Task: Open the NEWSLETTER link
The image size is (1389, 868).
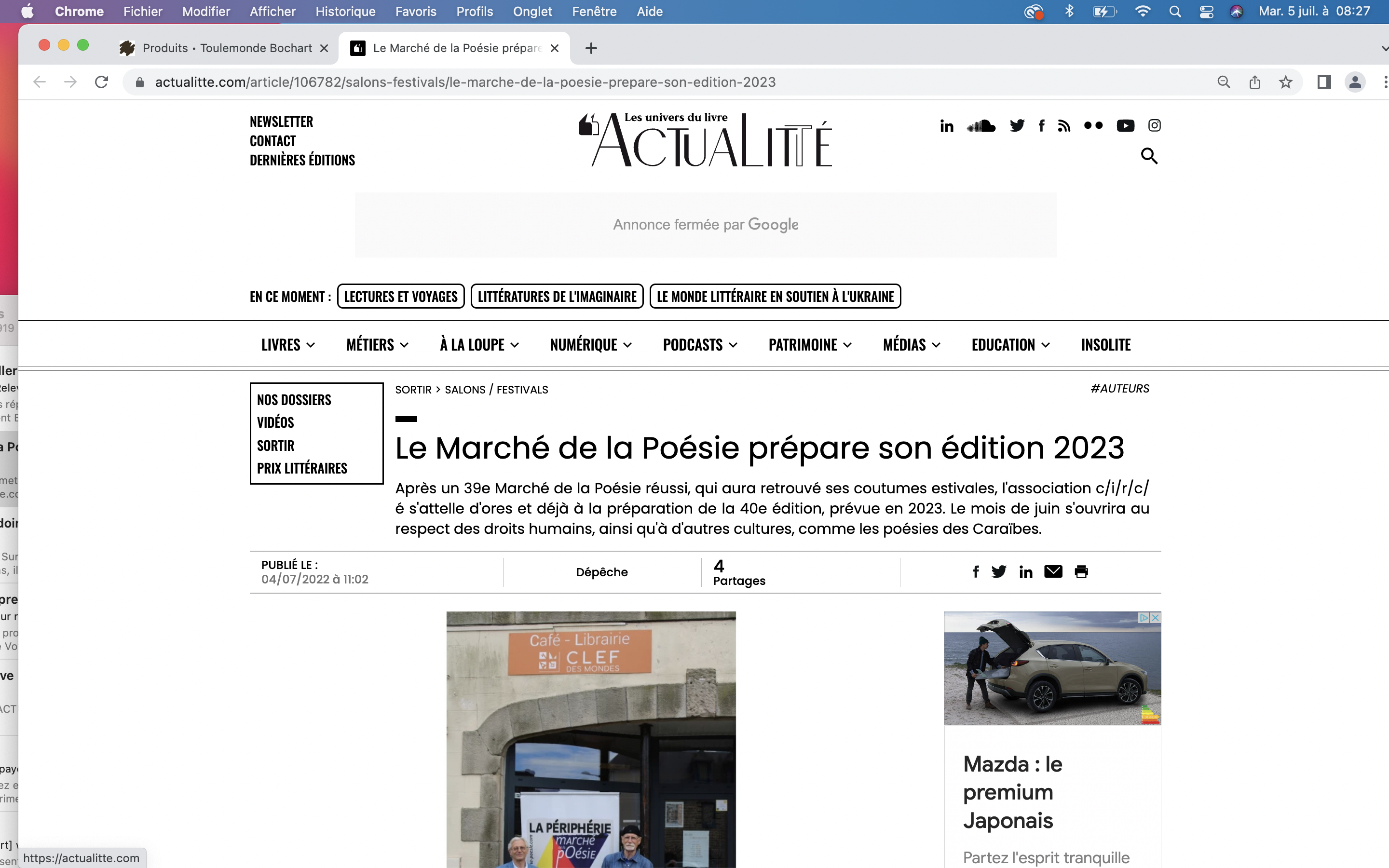Action: point(281,122)
